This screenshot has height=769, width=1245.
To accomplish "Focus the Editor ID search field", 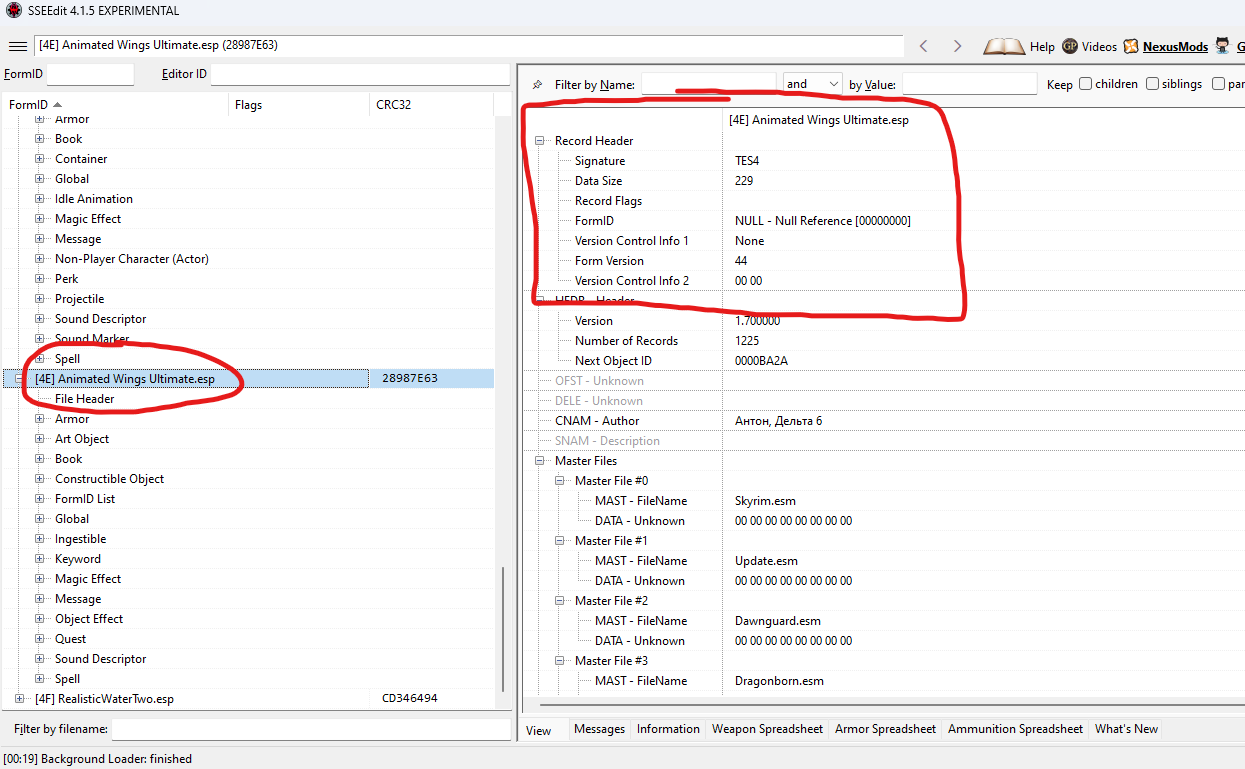I will pyautogui.click(x=360, y=74).
